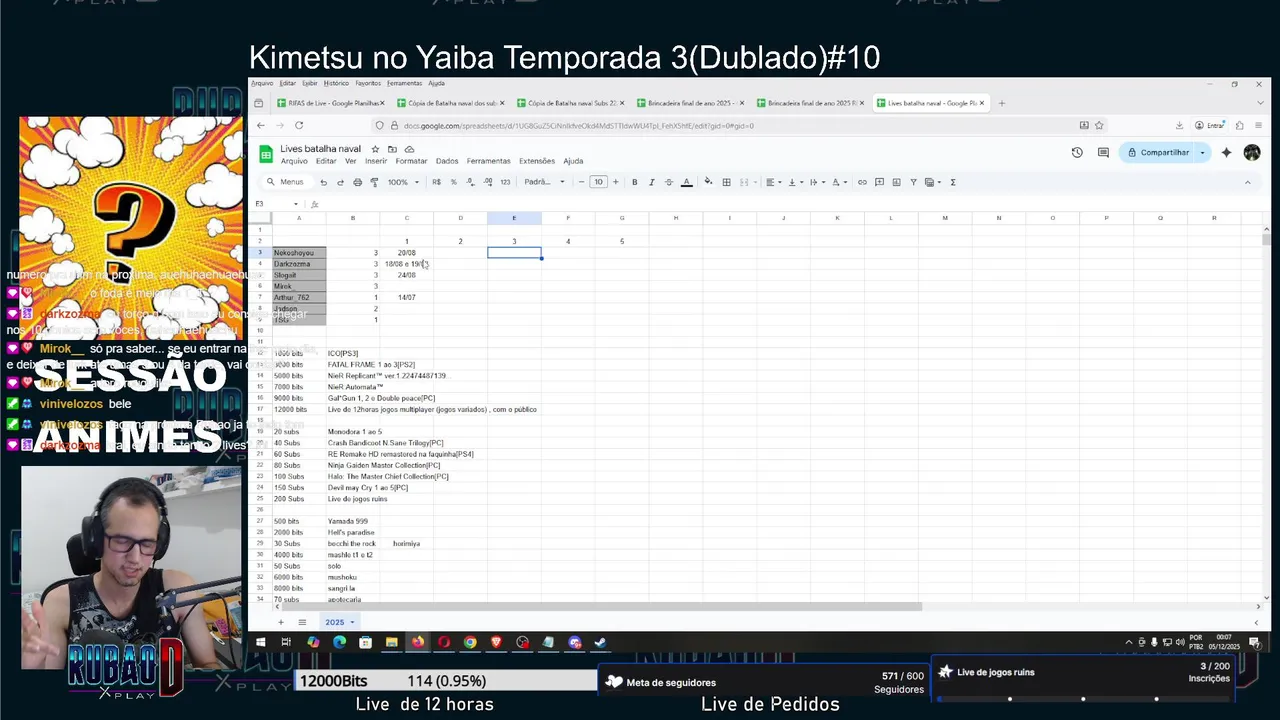Print the spreadsheet with the printer icon
The width and height of the screenshot is (1280, 720).
[x=357, y=182]
